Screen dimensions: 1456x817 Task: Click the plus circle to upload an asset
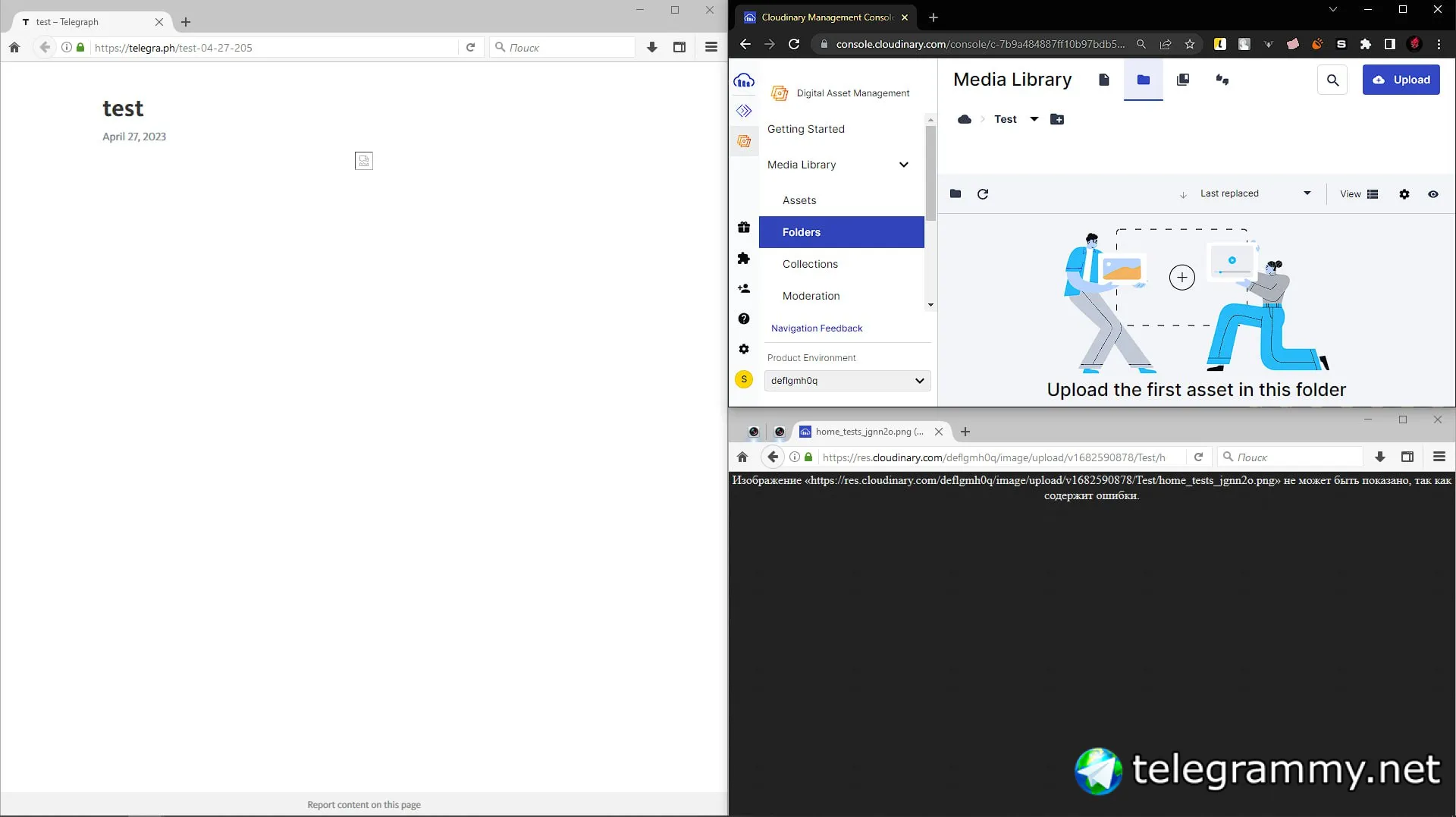pyautogui.click(x=1182, y=278)
